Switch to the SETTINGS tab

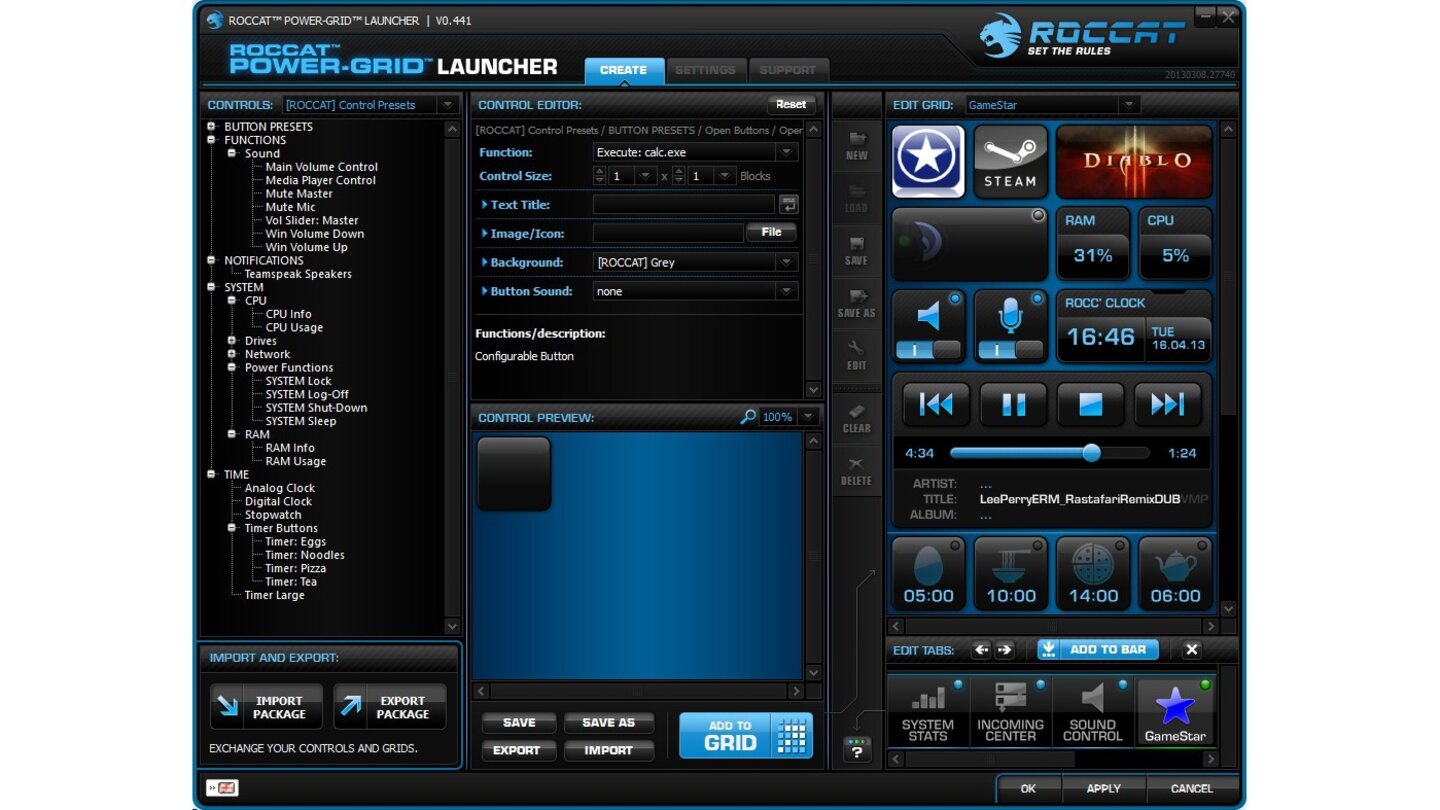(x=705, y=70)
